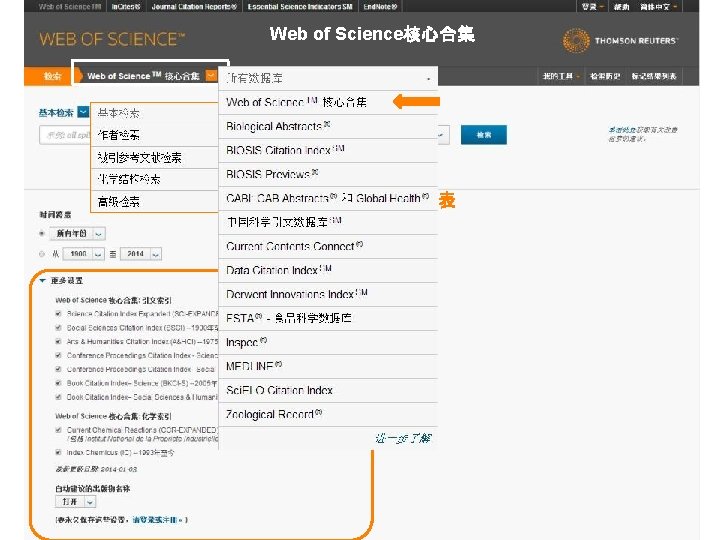
Task: Toggle Arts & Humanities Citation Index checkbox
Action: click(58, 342)
